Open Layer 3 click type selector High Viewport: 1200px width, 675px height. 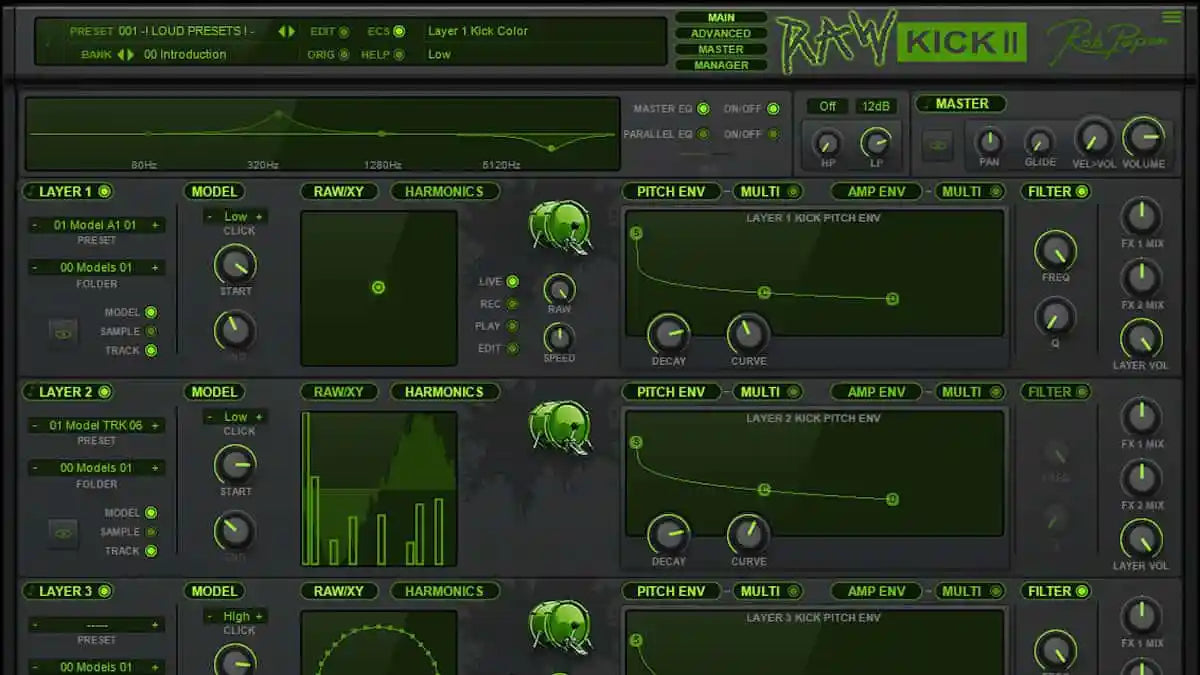[x=236, y=616]
